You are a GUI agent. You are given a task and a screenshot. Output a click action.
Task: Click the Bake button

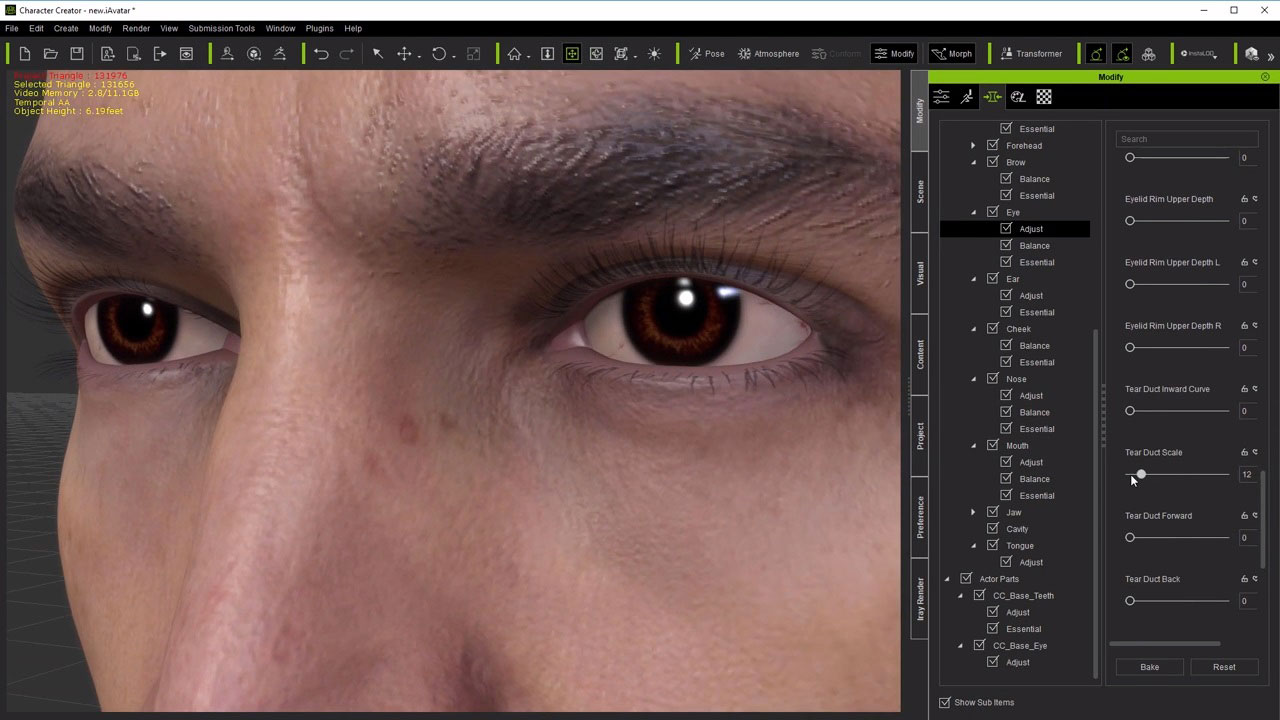coord(1150,667)
